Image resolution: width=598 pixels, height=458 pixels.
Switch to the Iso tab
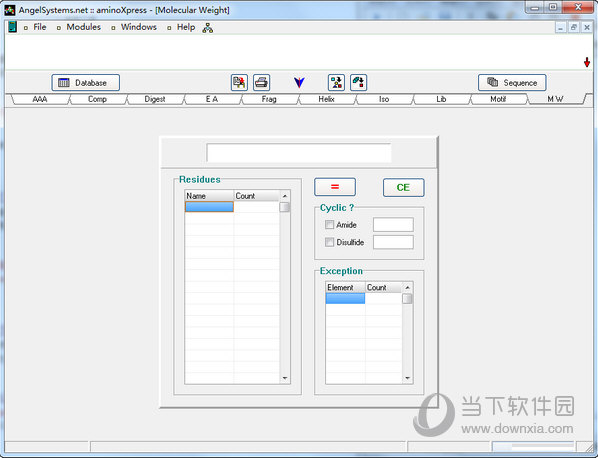pyautogui.click(x=384, y=99)
